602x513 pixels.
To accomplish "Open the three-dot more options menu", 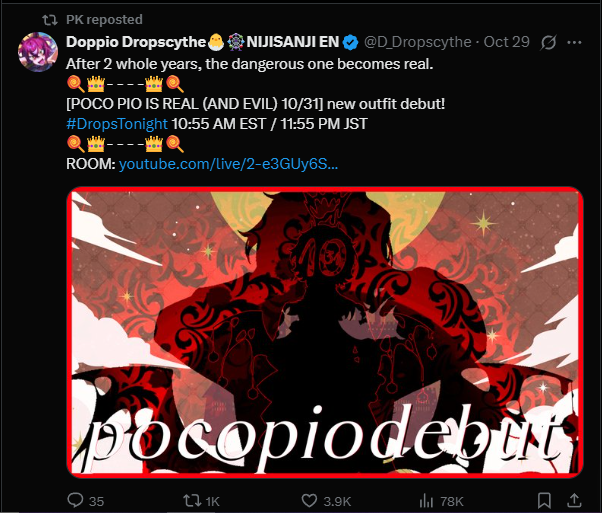I will [574, 42].
